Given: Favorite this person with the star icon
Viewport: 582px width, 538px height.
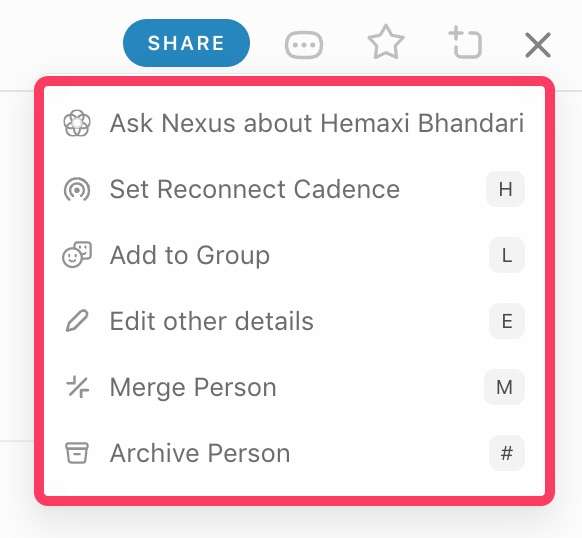Looking at the screenshot, I should tap(386, 43).
